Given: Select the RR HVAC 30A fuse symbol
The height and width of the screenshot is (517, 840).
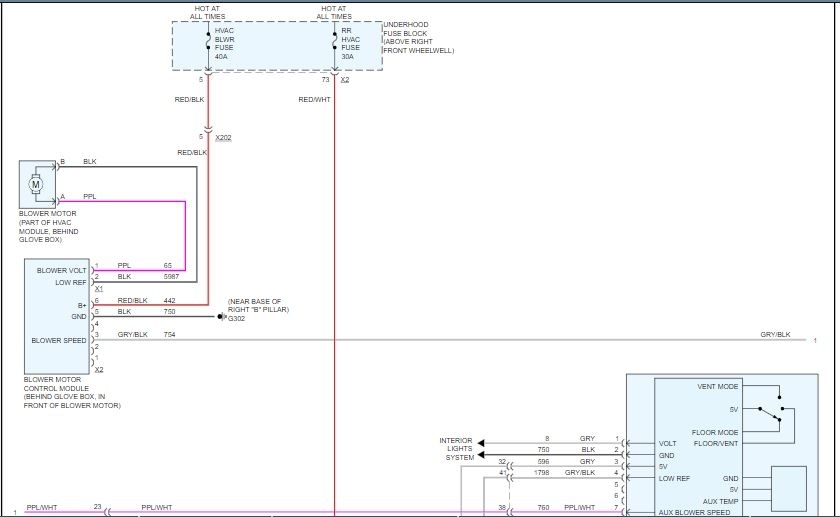Looking at the screenshot, I should pos(334,45).
